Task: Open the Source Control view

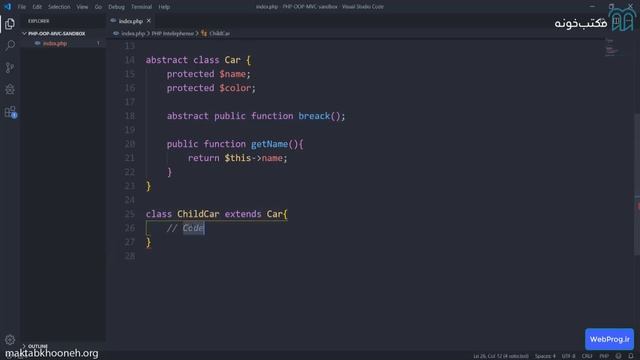Action: [10, 67]
